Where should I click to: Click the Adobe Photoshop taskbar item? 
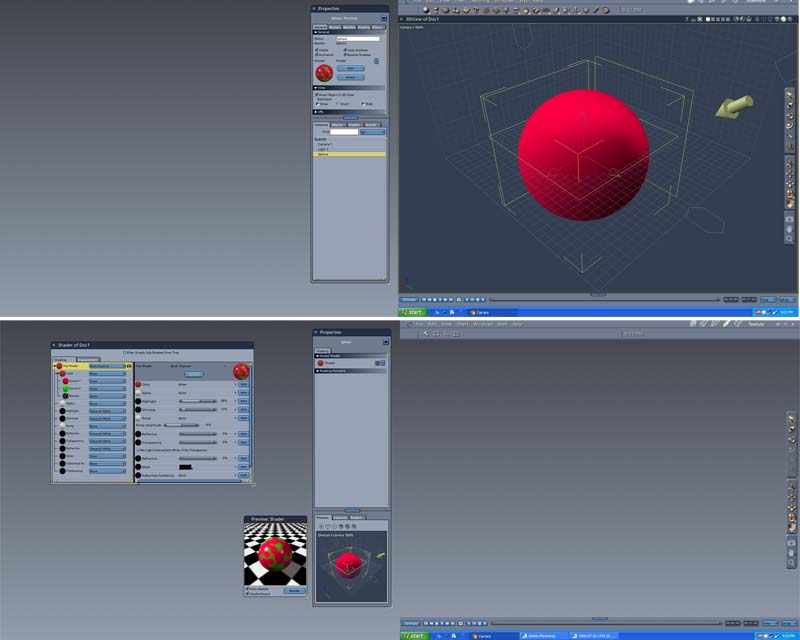pyautogui.click(x=541, y=636)
